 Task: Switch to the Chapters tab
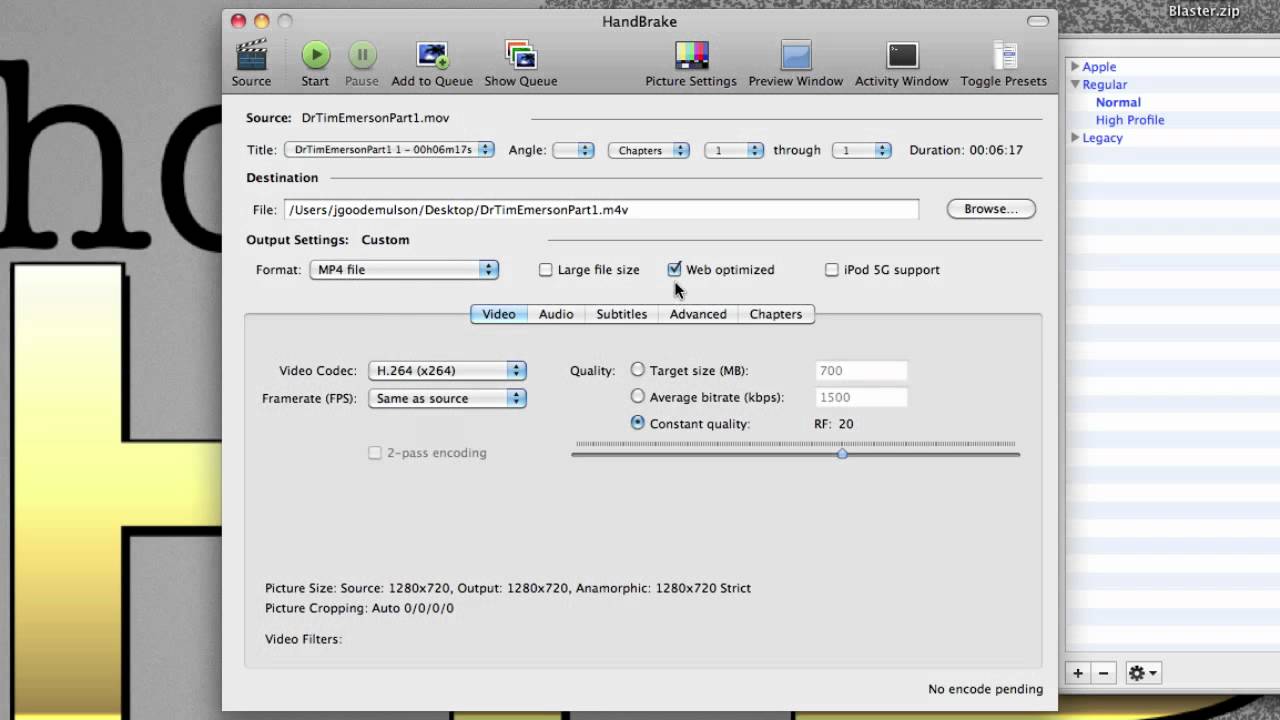(x=776, y=314)
